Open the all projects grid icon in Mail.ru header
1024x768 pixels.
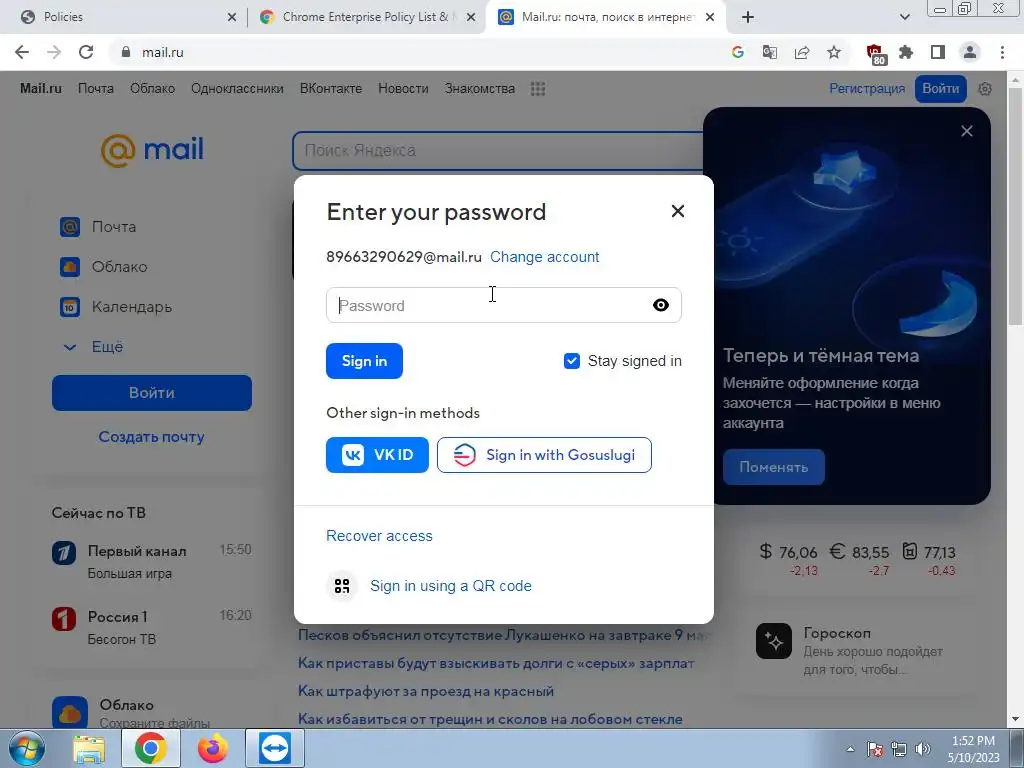[537, 89]
